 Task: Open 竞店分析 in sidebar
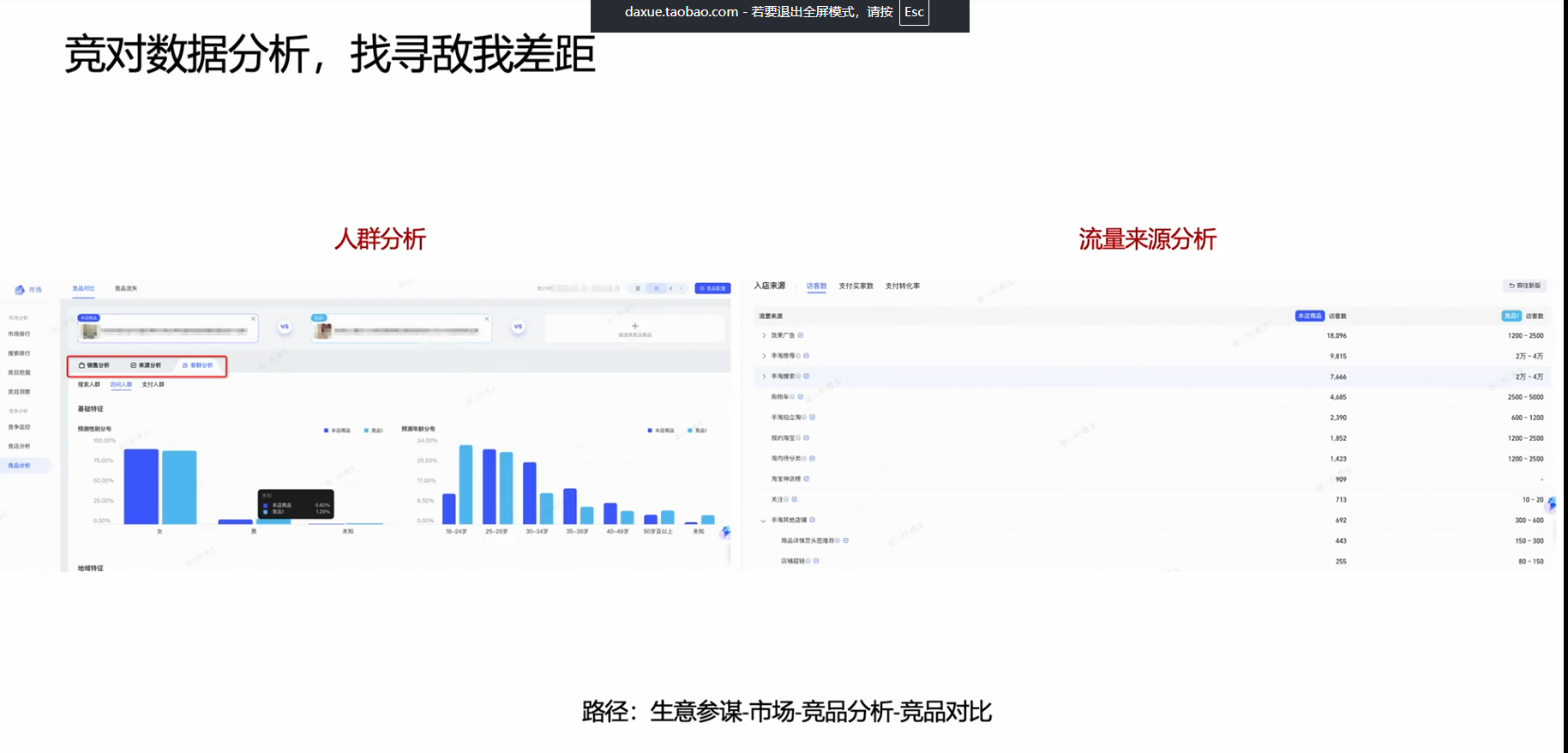point(19,446)
